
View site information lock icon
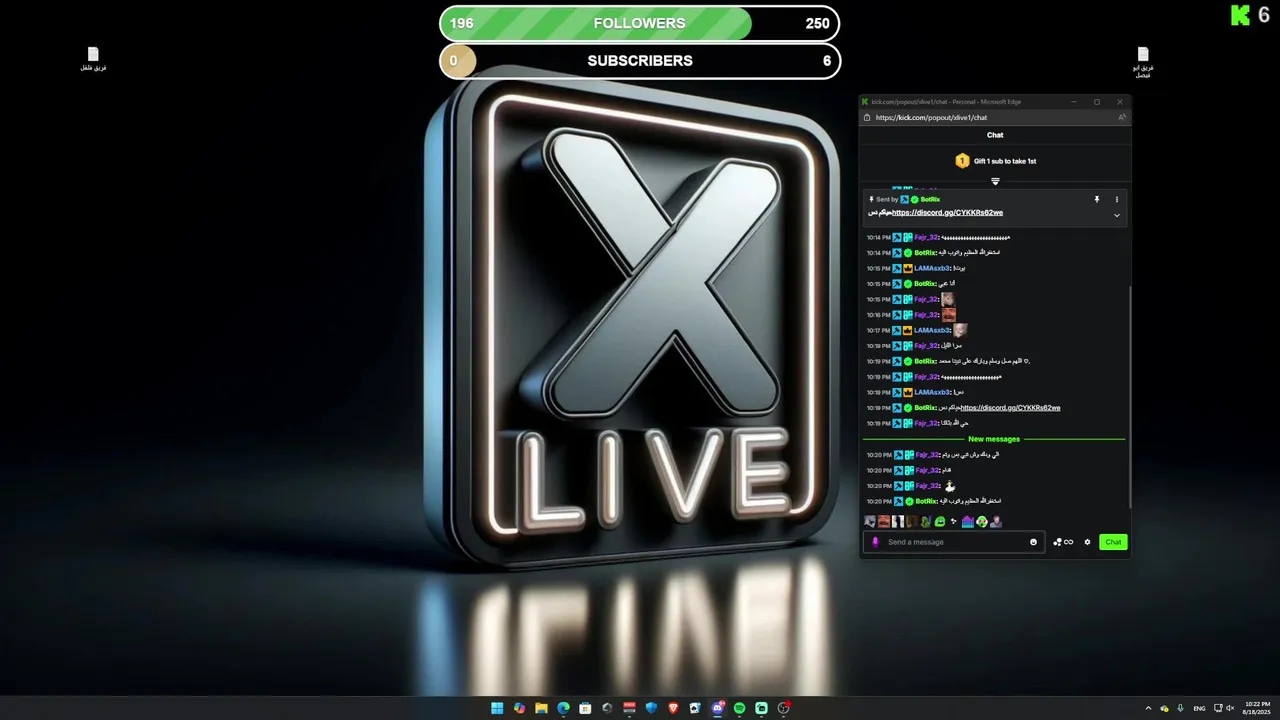867,117
